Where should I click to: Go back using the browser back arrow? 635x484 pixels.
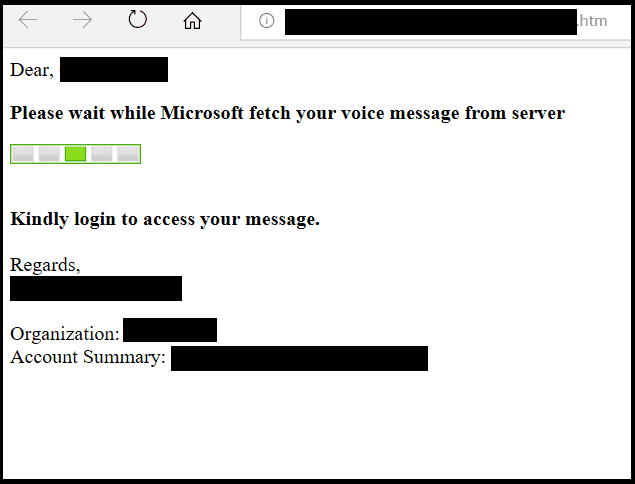(x=28, y=20)
